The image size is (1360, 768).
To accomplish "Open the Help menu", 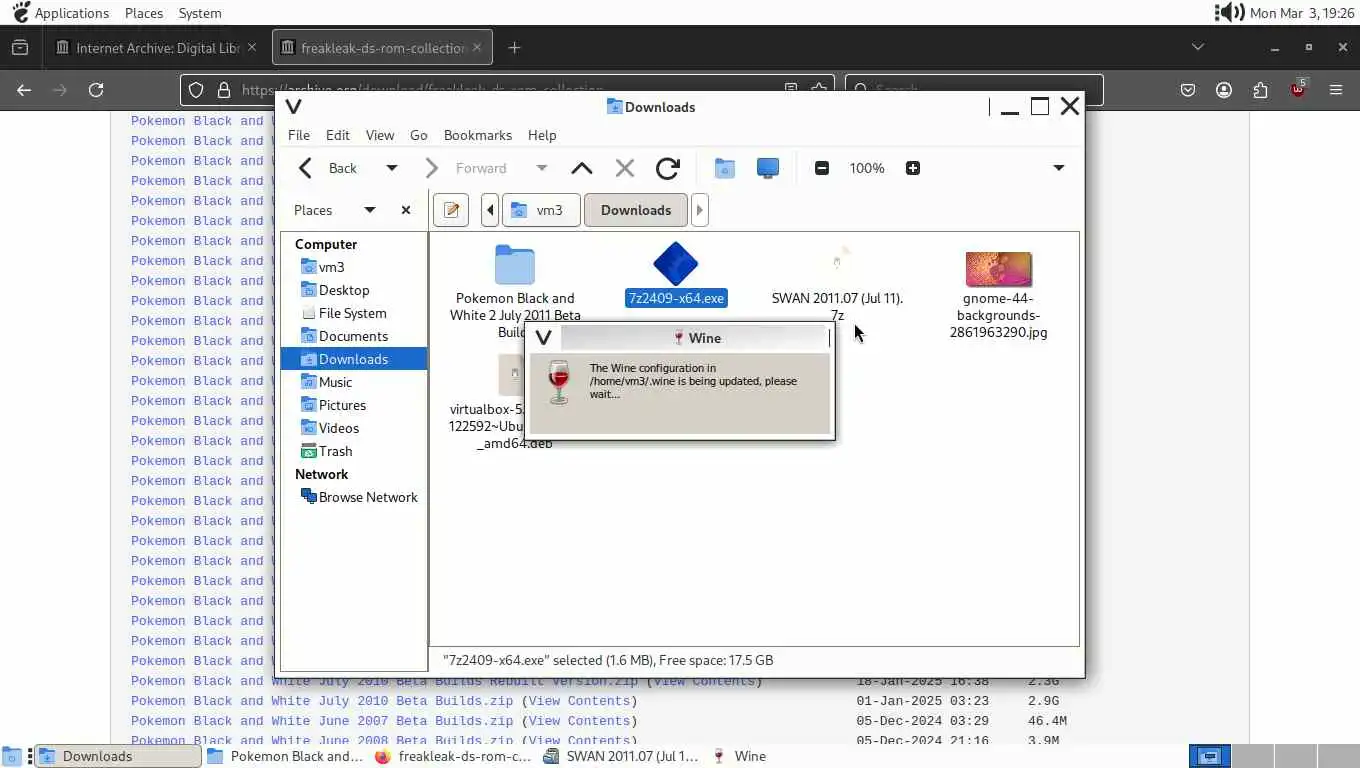I will [542, 135].
